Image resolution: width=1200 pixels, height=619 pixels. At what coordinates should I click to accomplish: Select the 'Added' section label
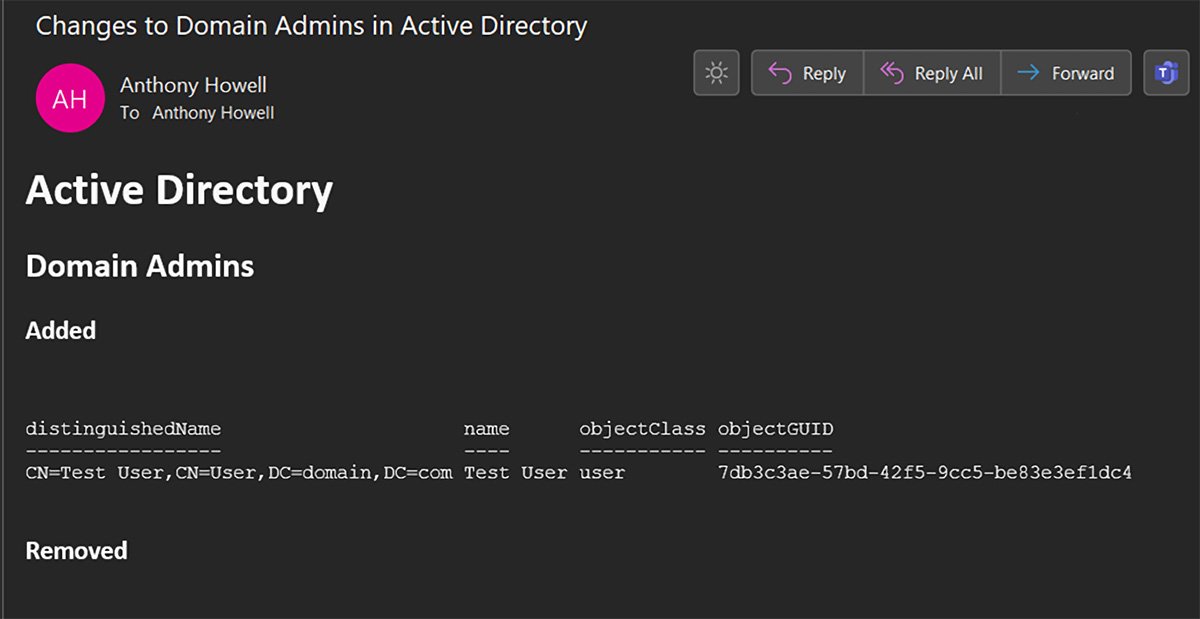click(x=60, y=330)
